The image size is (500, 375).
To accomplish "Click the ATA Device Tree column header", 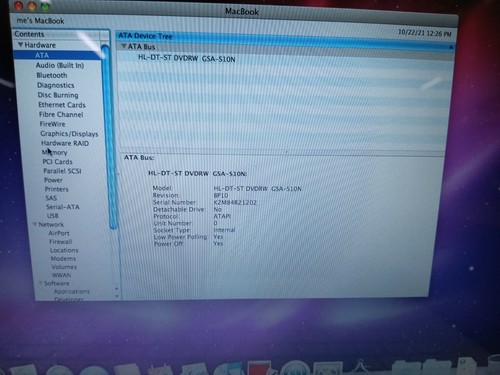I will point(145,36).
